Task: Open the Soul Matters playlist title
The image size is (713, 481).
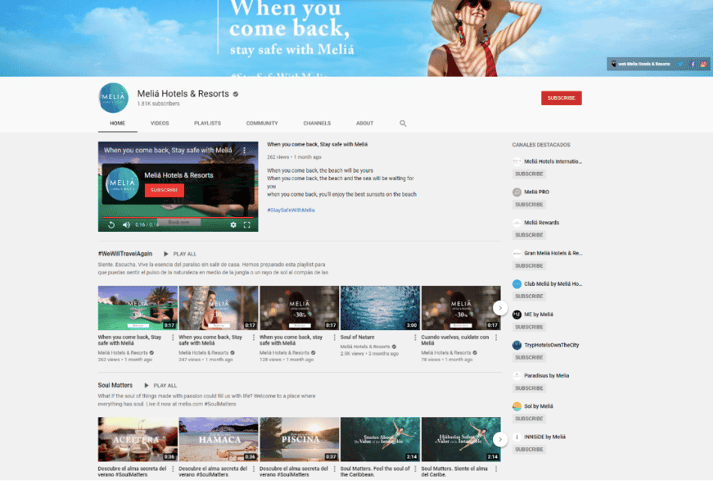Action: click(x=115, y=385)
